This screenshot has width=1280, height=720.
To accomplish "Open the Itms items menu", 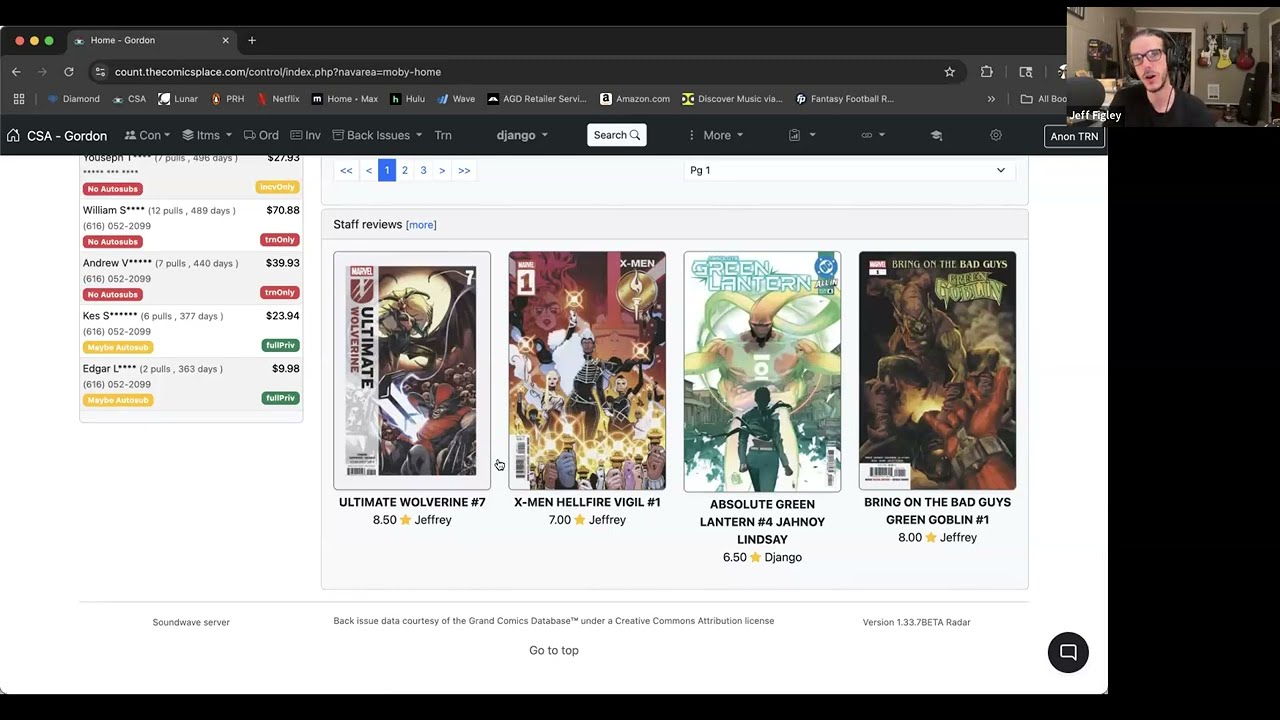I will [207, 135].
